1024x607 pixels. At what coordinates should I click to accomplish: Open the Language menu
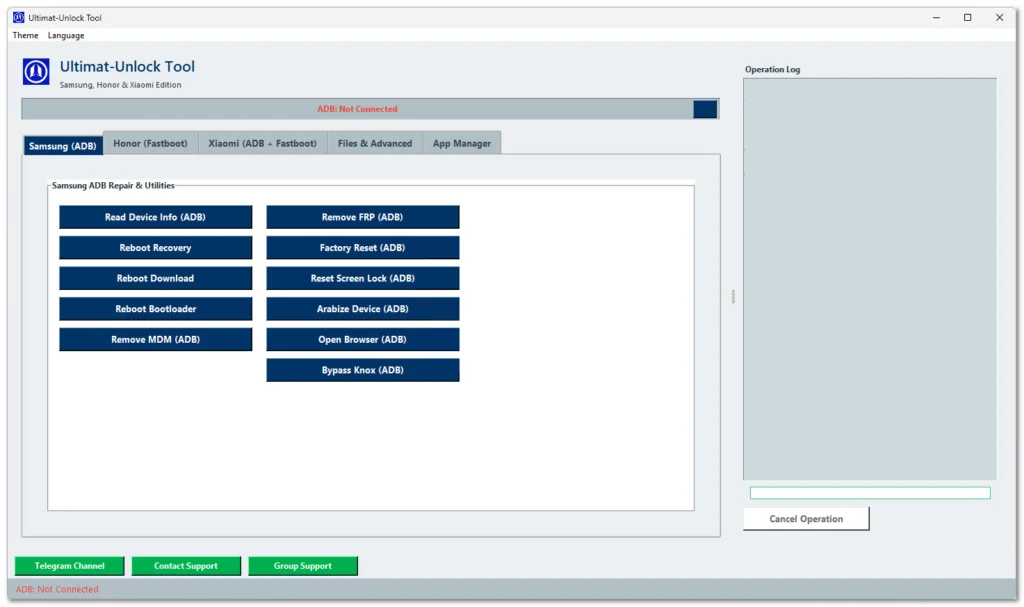(x=66, y=35)
